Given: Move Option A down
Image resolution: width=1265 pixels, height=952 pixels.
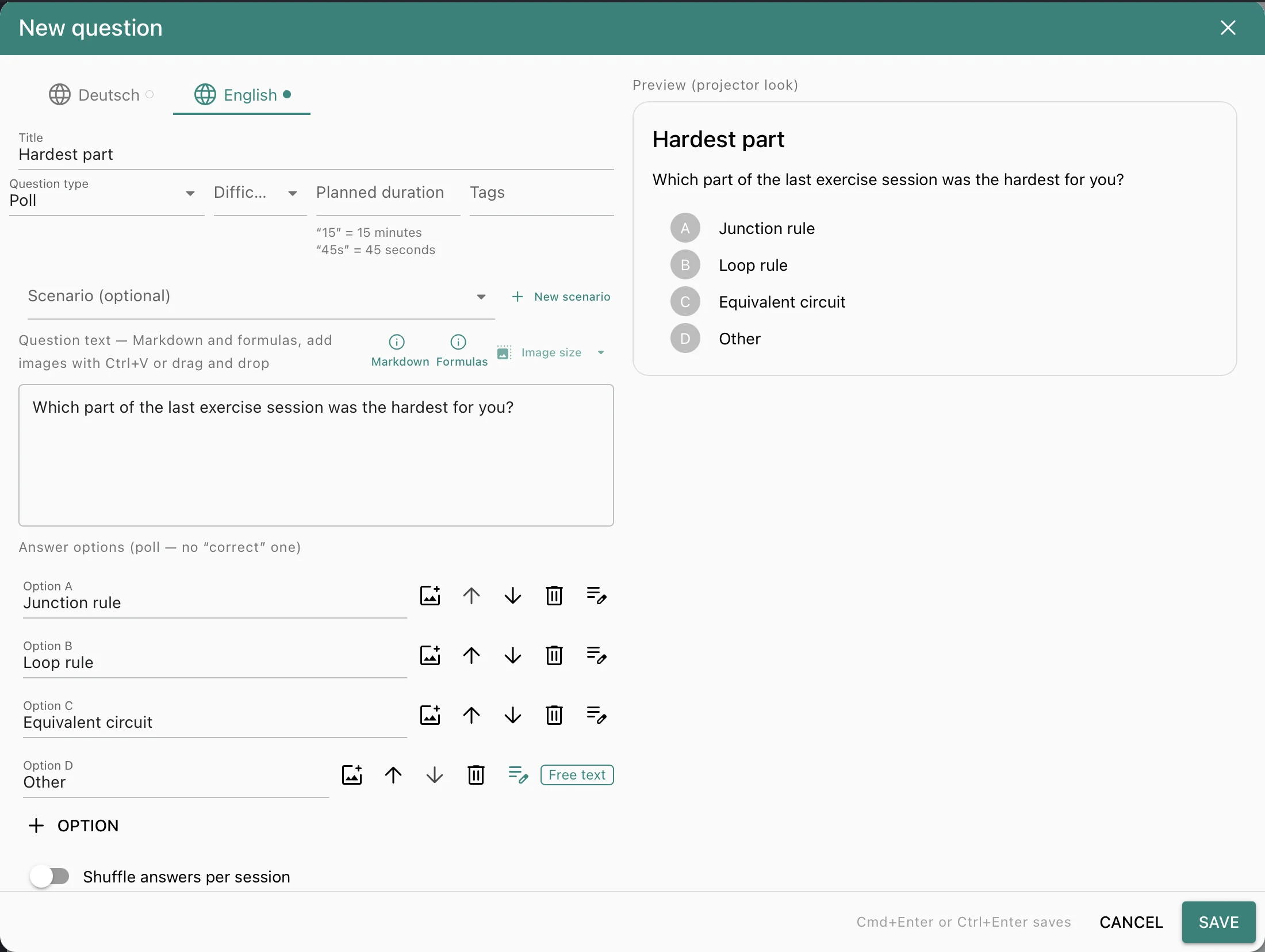Looking at the screenshot, I should point(513,596).
